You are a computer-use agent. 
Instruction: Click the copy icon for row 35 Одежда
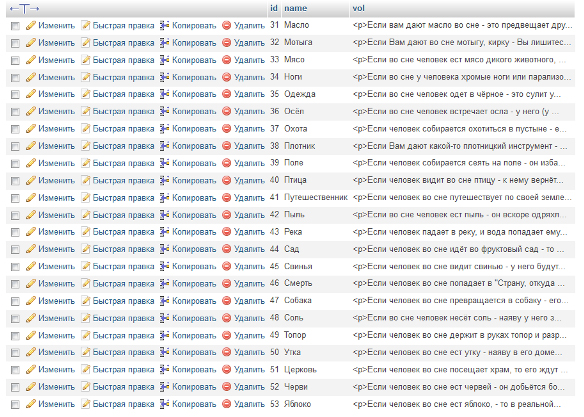165,94
